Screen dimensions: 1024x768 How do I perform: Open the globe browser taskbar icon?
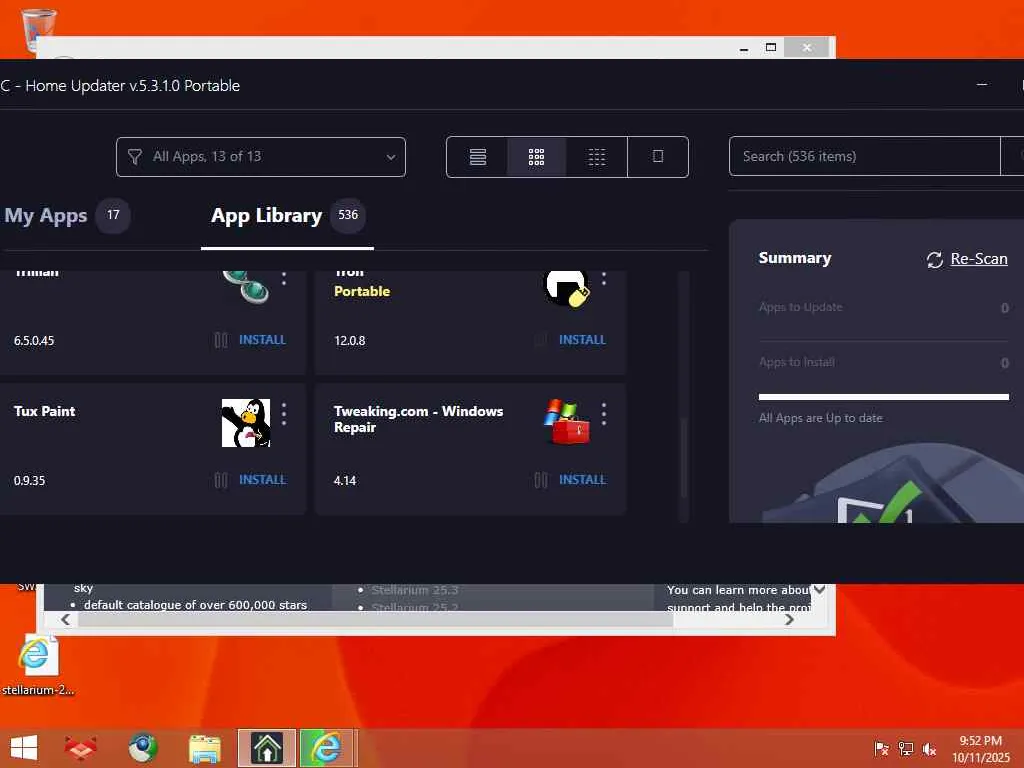click(x=142, y=748)
